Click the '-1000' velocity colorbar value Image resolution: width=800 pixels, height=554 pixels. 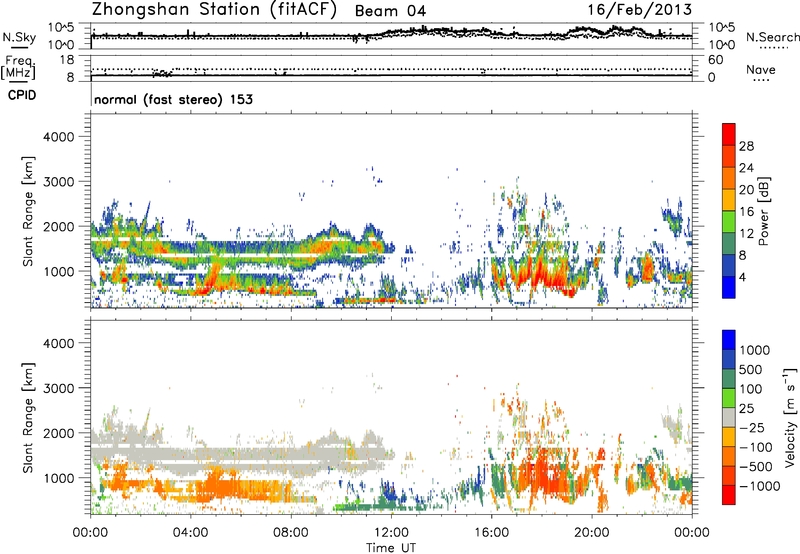click(x=760, y=486)
